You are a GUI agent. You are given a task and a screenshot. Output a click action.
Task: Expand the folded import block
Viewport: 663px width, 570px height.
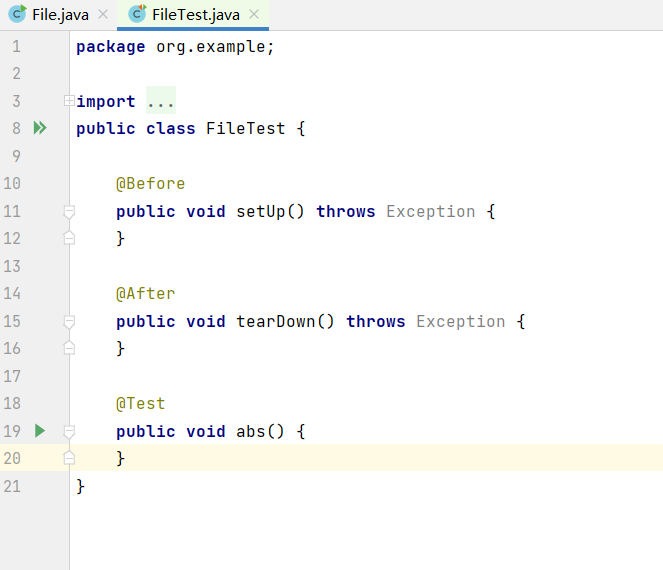(x=69, y=101)
